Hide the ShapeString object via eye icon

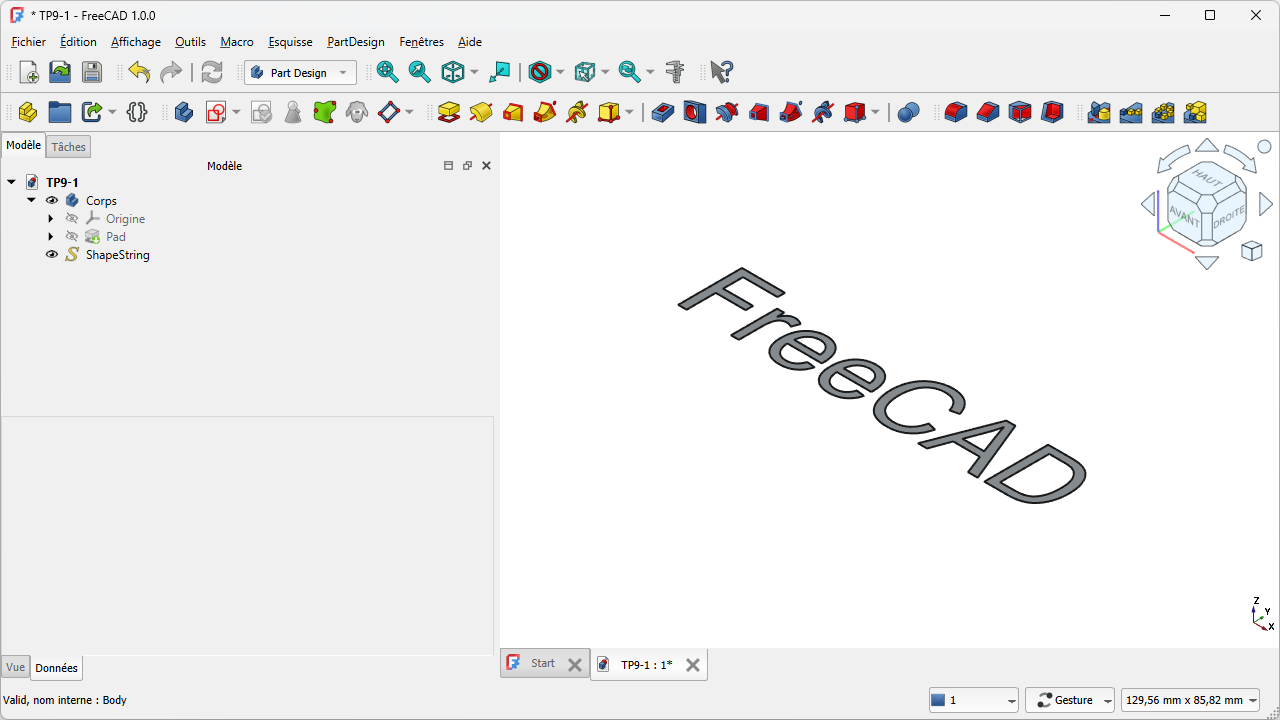pos(52,255)
